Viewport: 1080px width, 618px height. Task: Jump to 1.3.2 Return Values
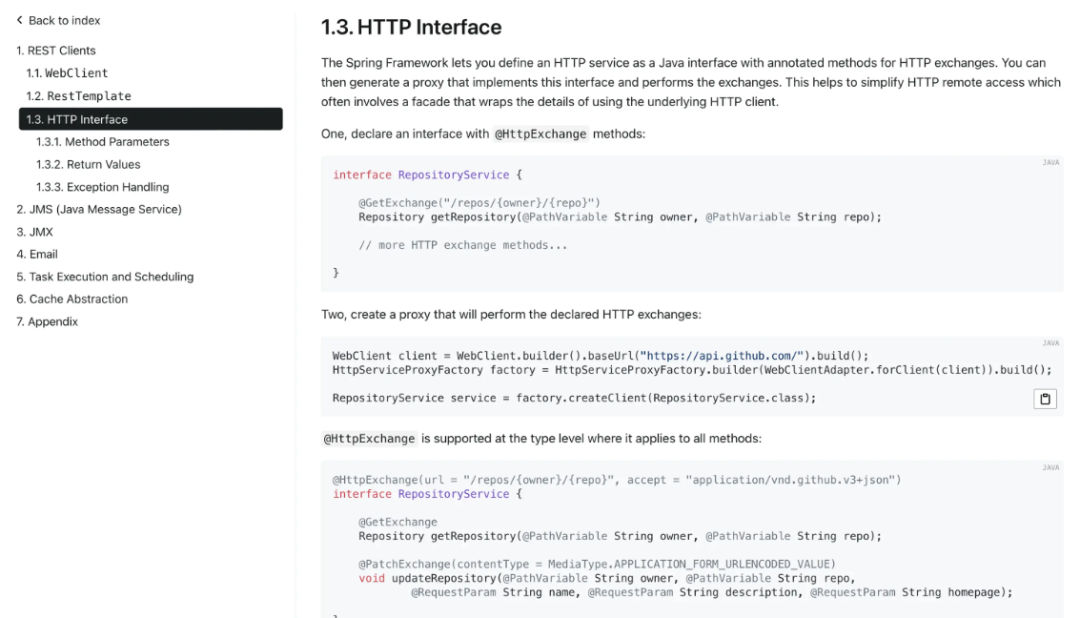pos(88,164)
